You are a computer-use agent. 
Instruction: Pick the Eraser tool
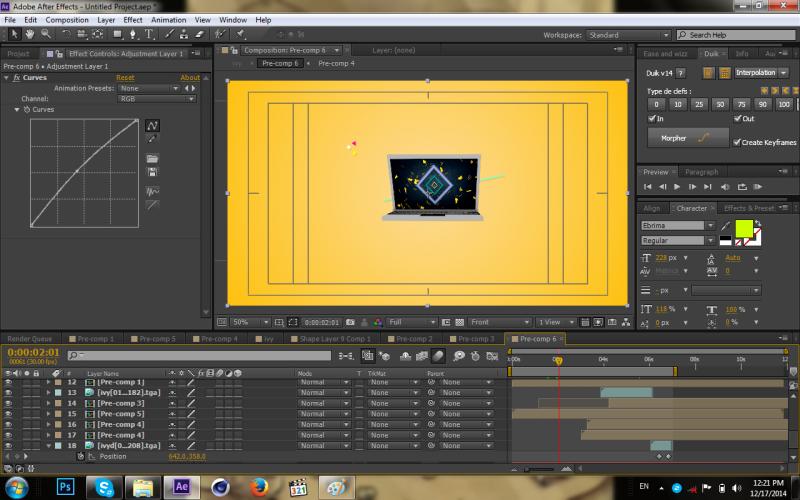[x=199, y=35]
